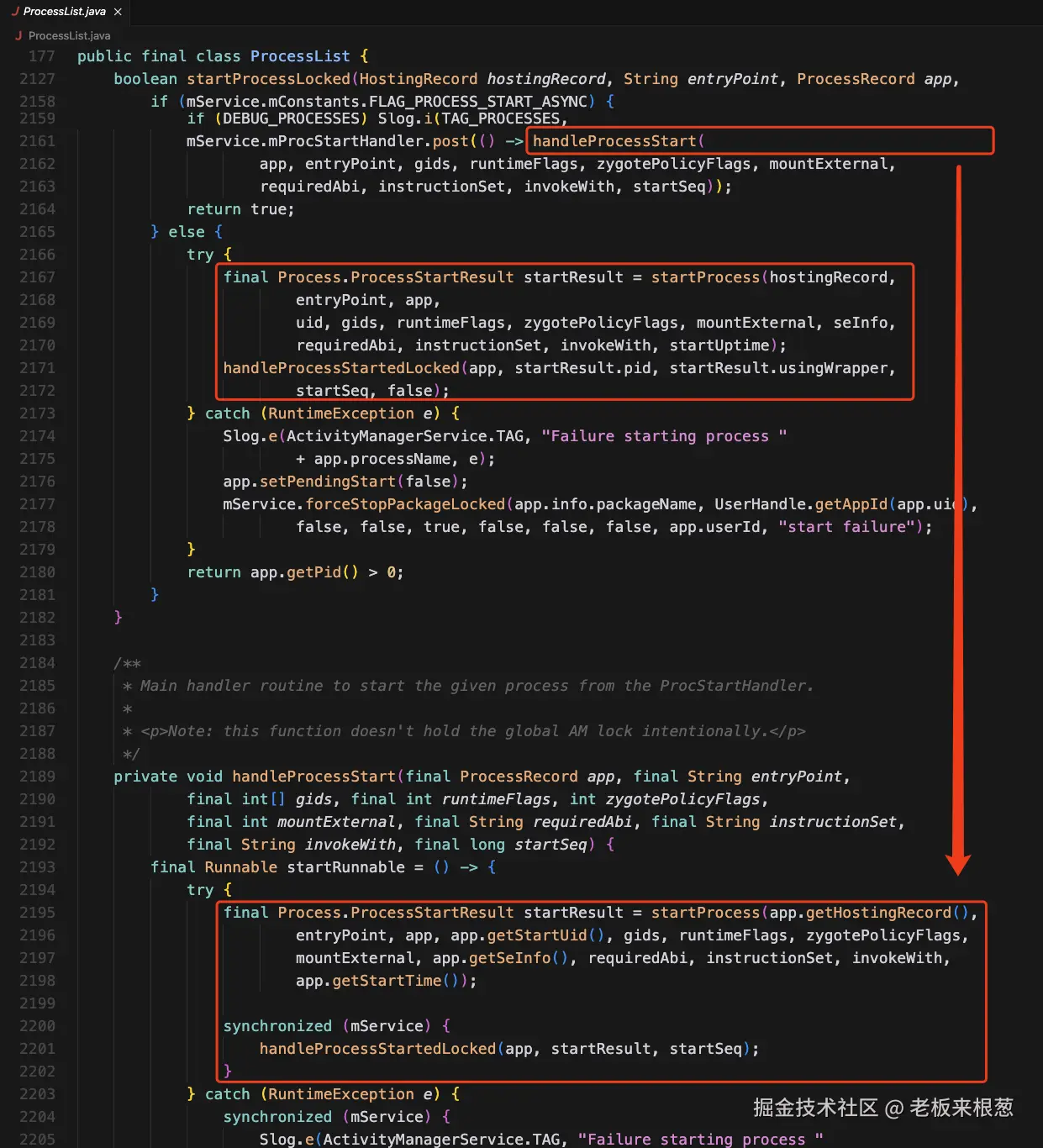
Task: Select the ProcessList.java editor tab
Action: coord(66,12)
